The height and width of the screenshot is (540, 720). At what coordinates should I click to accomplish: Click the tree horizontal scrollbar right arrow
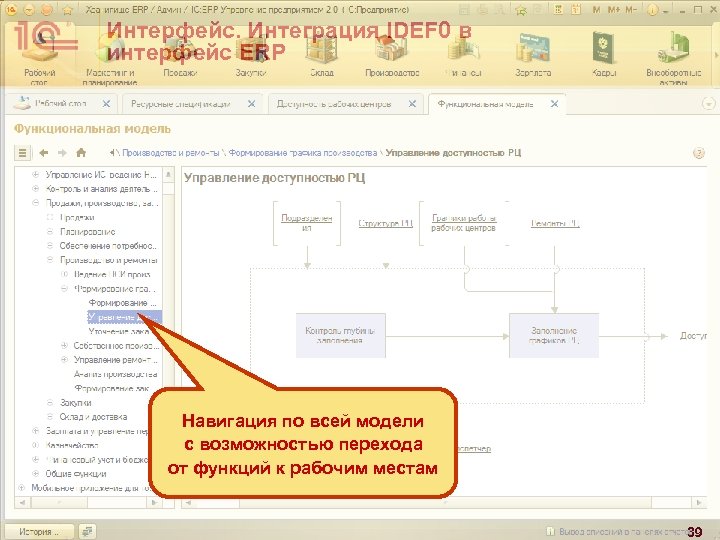[154, 503]
